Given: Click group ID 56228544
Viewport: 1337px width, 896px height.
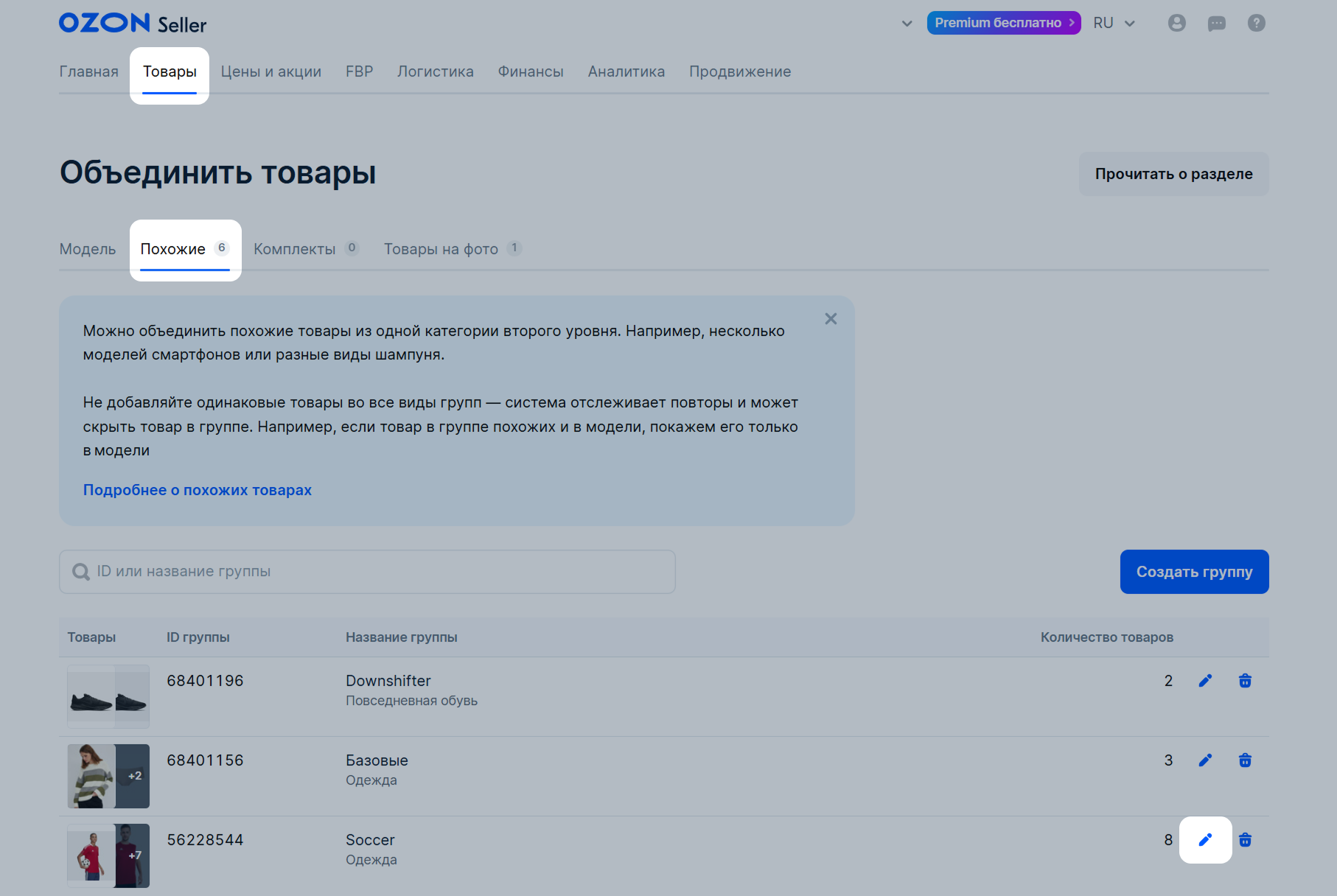Looking at the screenshot, I should pyautogui.click(x=205, y=840).
